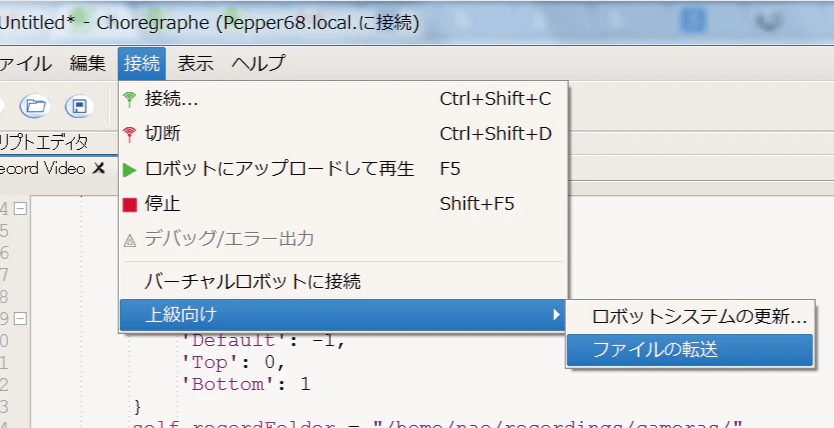Open the ヘルプ menu
Viewport: 834px width, 428px height.
click(258, 64)
